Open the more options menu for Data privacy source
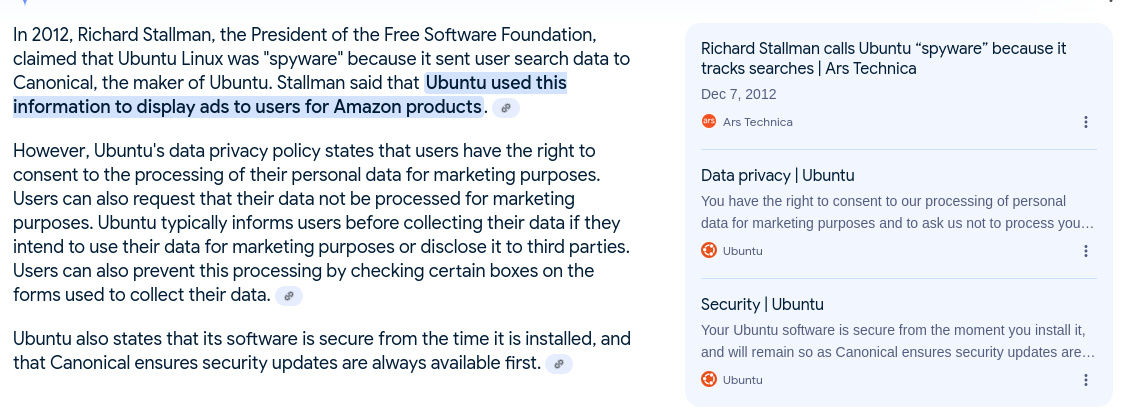This screenshot has width=1135, height=420. coord(1086,251)
